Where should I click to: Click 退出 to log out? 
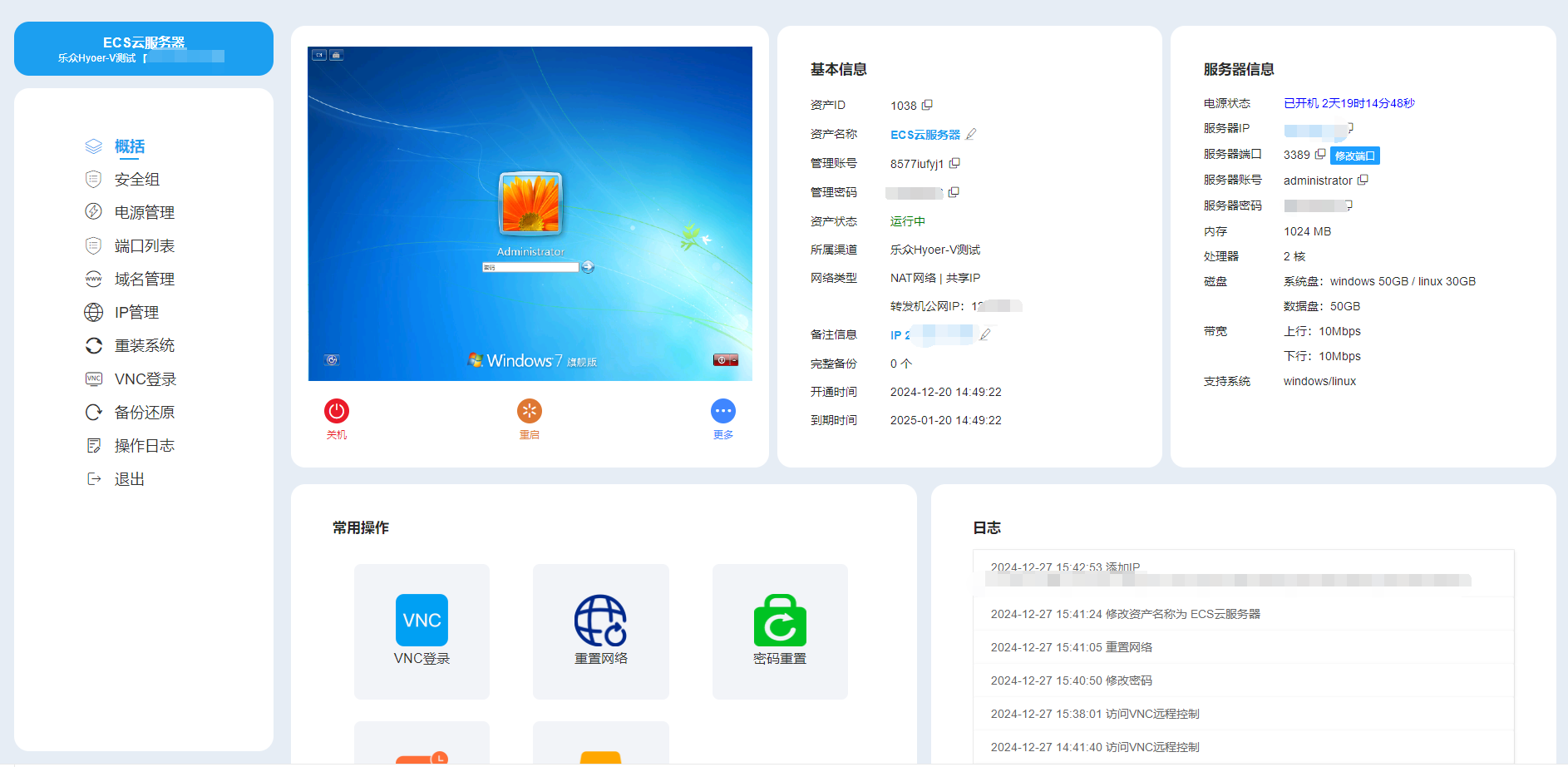[129, 479]
